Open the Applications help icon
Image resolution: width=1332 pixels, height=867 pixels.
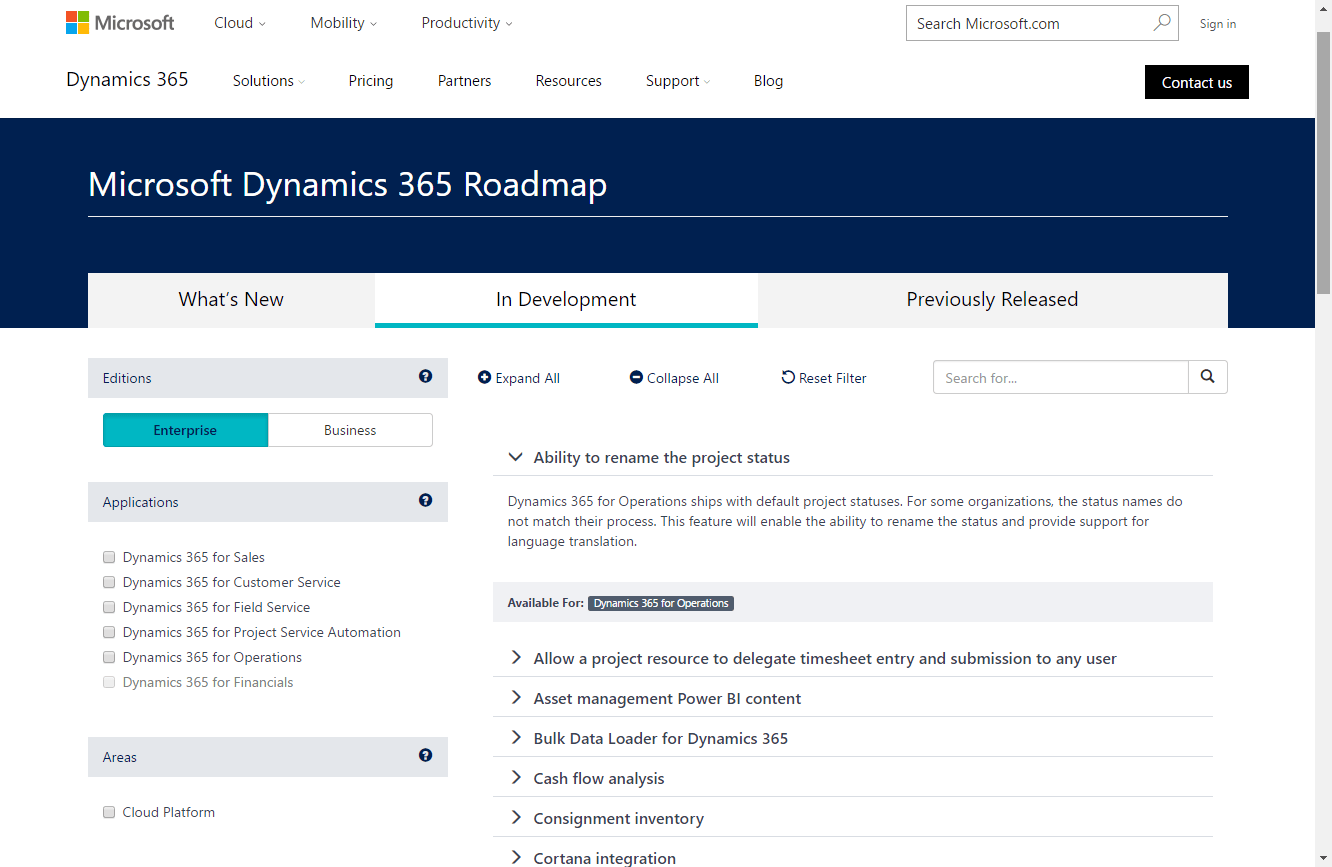coord(425,501)
